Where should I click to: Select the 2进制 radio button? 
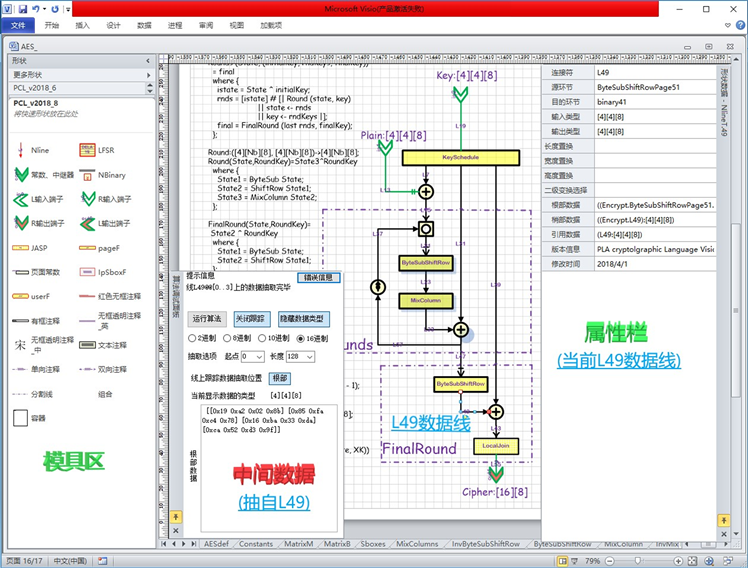pyautogui.click(x=192, y=338)
